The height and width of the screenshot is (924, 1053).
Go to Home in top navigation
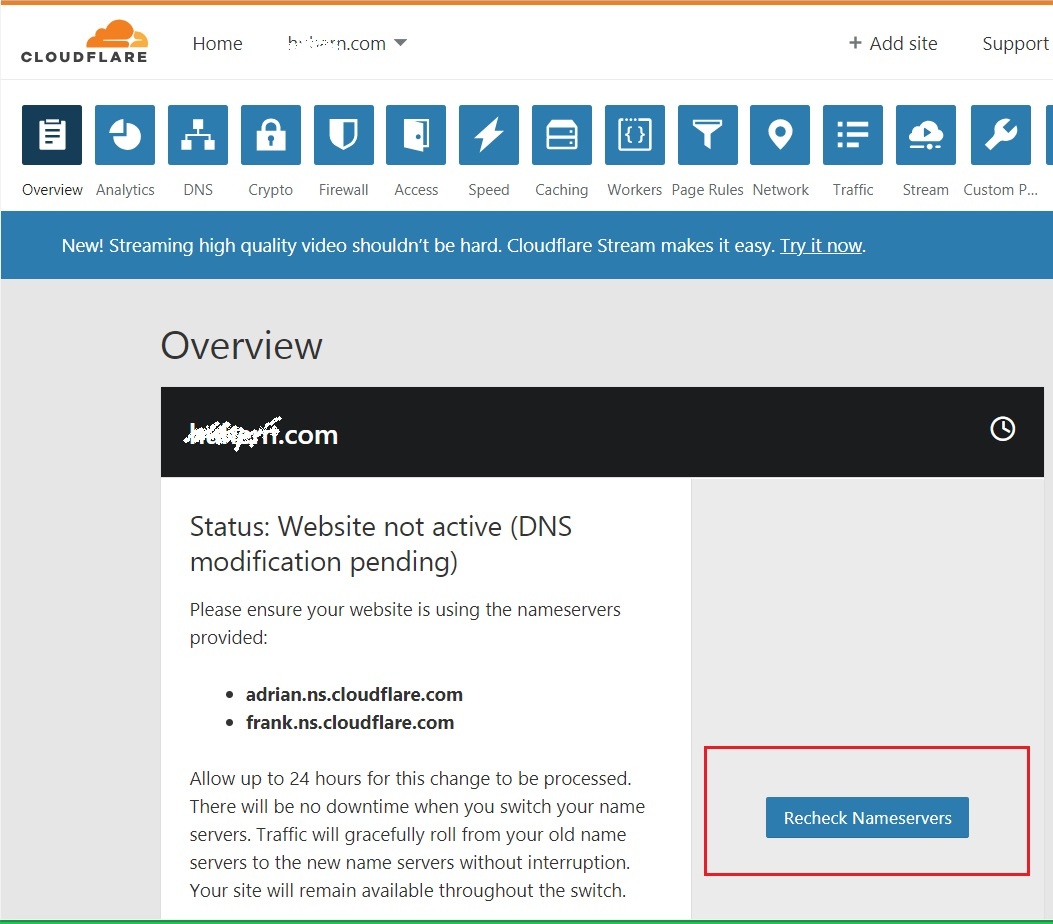tap(218, 44)
